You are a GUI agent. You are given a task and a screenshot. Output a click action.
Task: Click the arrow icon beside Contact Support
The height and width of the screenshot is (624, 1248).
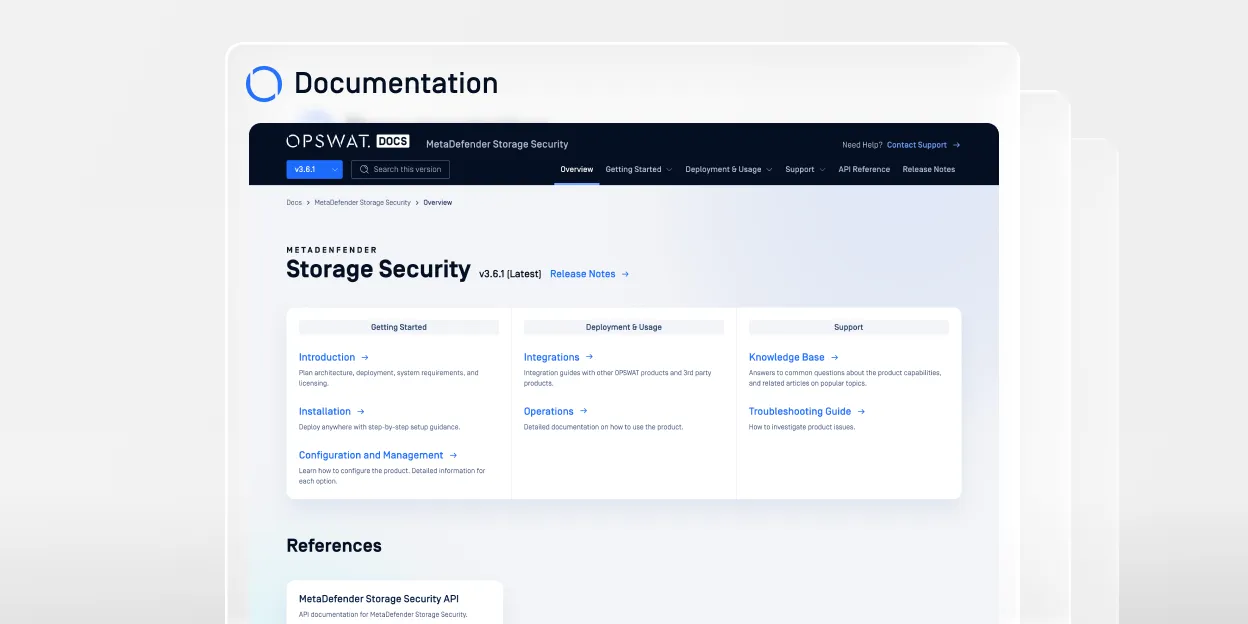[956, 145]
